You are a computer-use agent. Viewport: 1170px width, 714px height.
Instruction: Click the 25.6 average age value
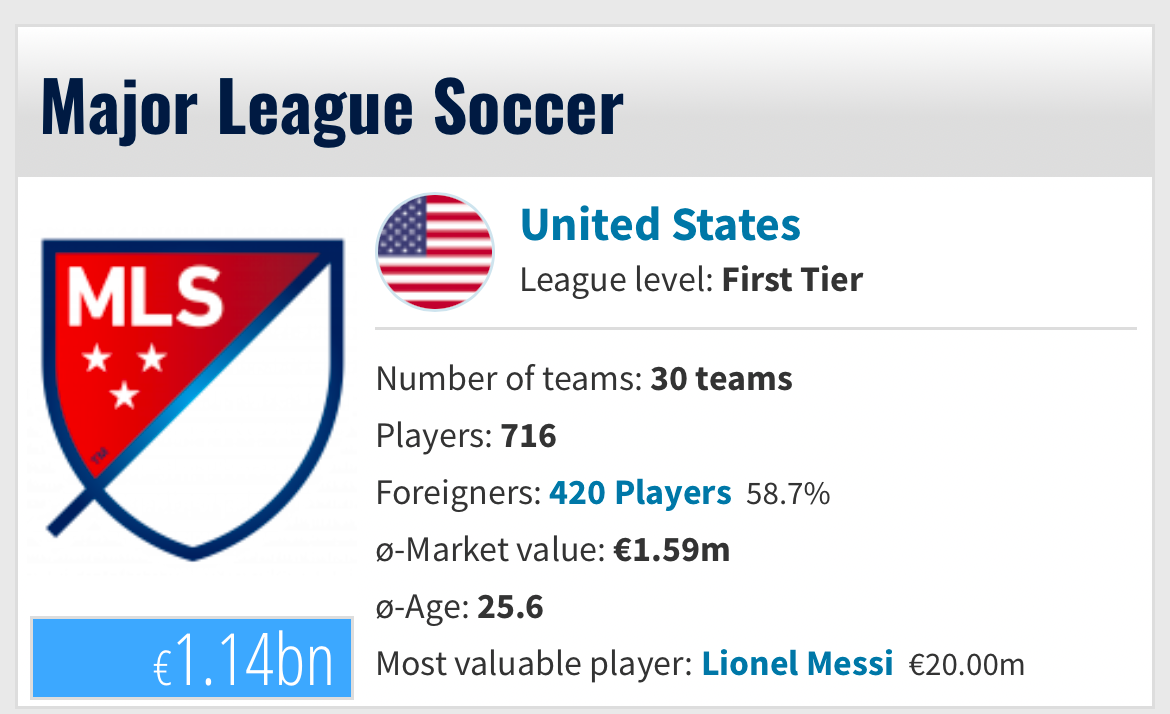point(510,607)
